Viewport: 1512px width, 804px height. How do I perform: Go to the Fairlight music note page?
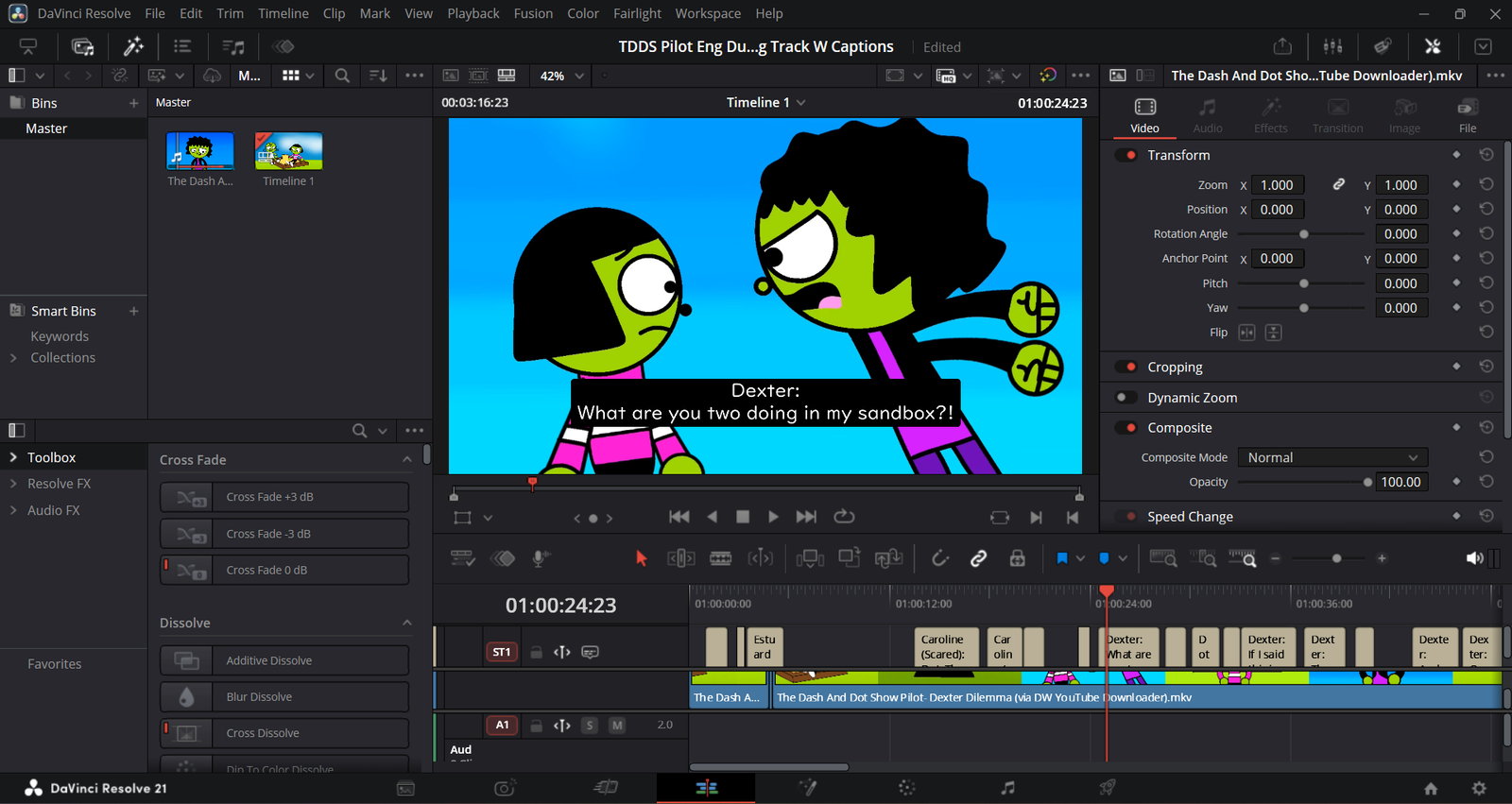coord(1007,788)
